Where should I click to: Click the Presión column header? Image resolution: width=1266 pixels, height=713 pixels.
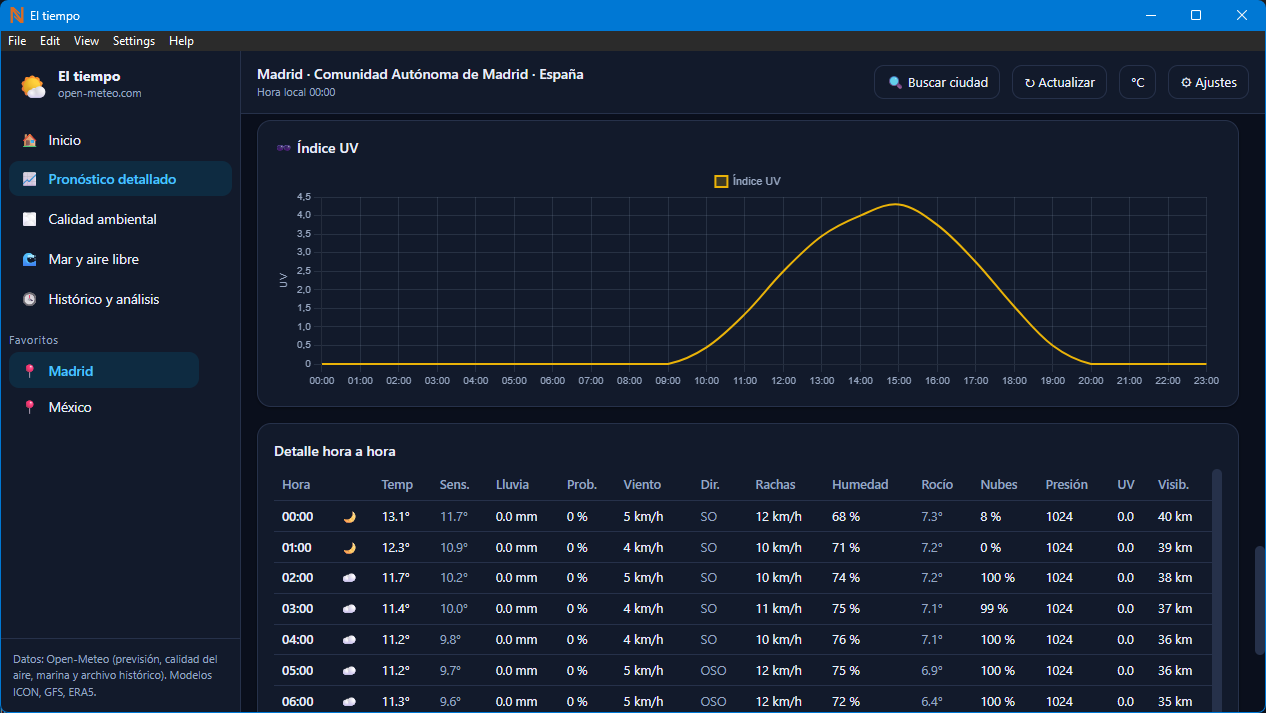click(x=1067, y=485)
